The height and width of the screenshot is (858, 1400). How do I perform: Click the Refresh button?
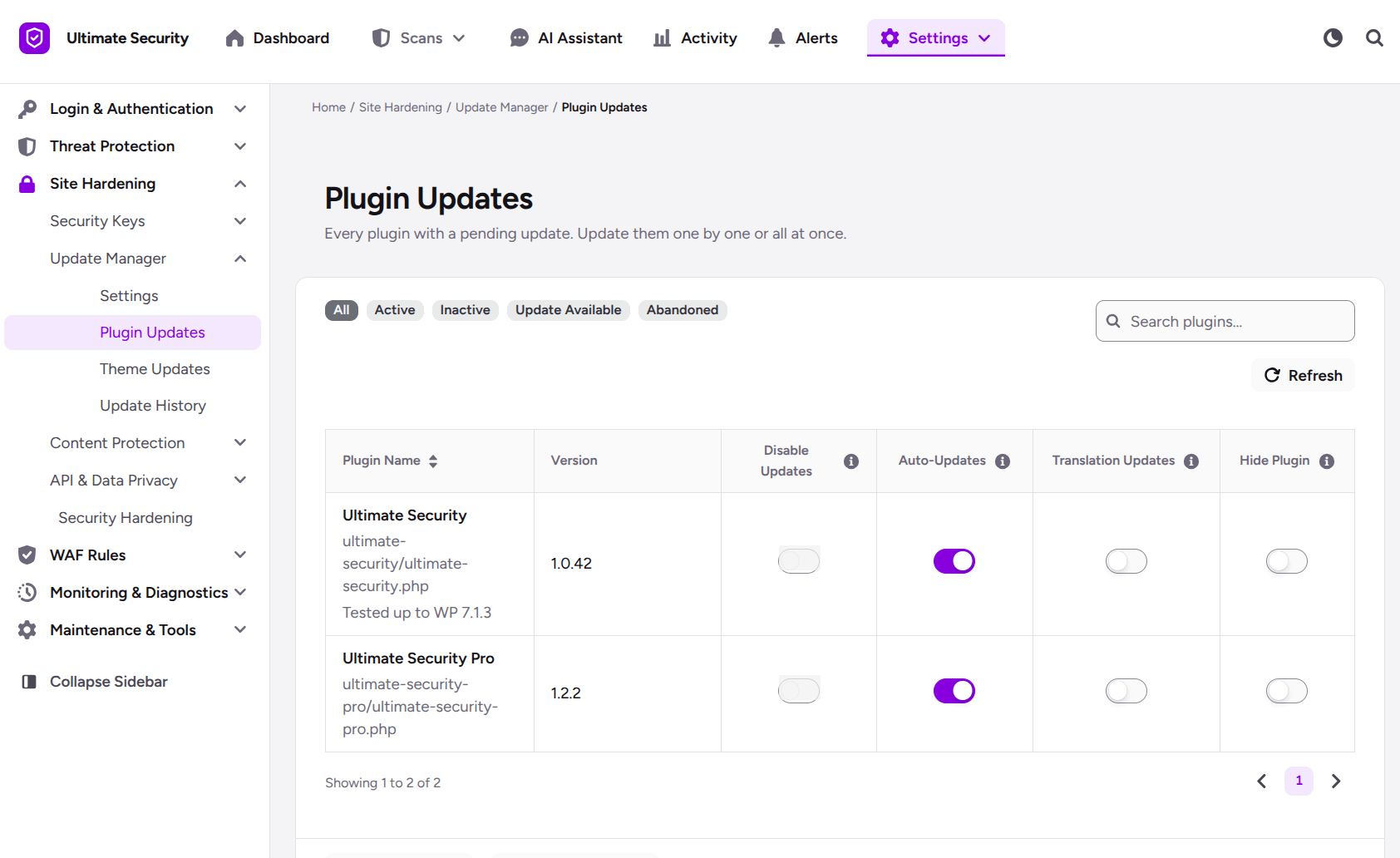[x=1304, y=375]
